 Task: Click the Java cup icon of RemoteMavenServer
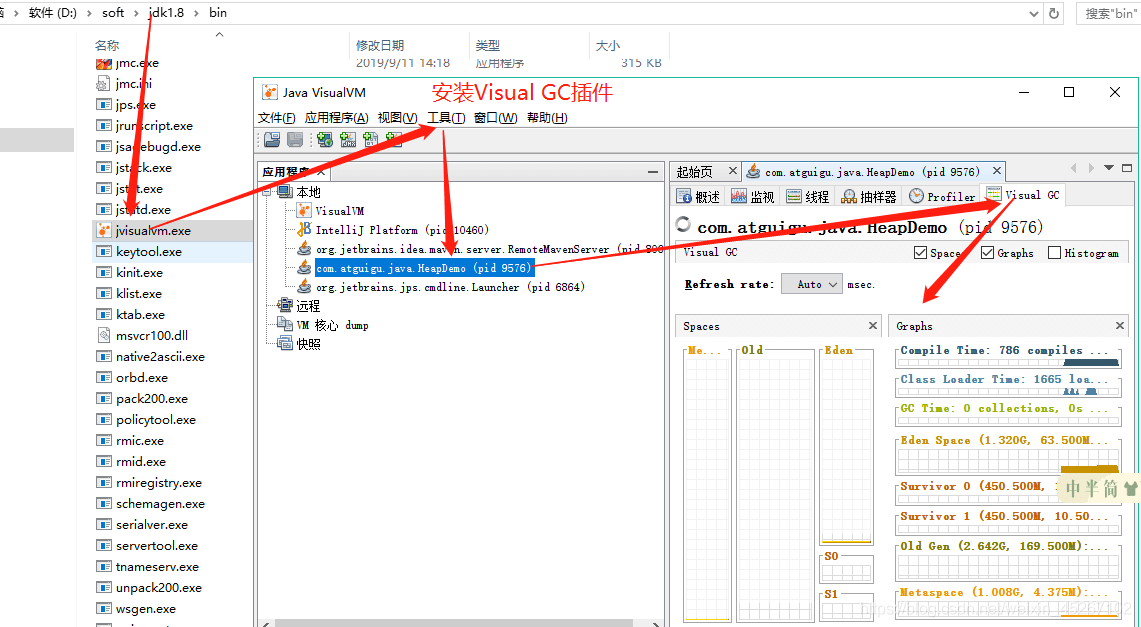[304, 249]
